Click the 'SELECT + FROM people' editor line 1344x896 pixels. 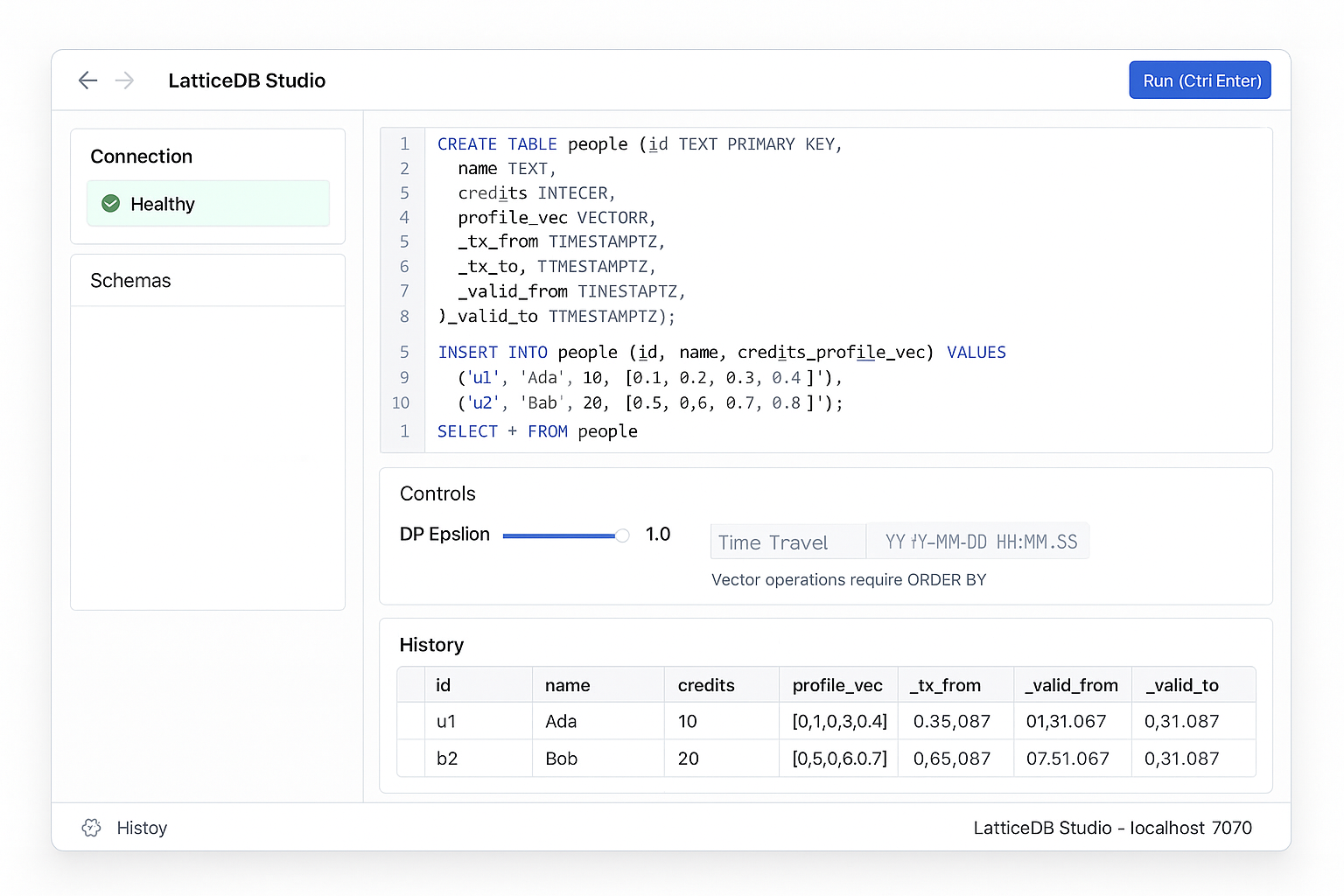tap(537, 431)
